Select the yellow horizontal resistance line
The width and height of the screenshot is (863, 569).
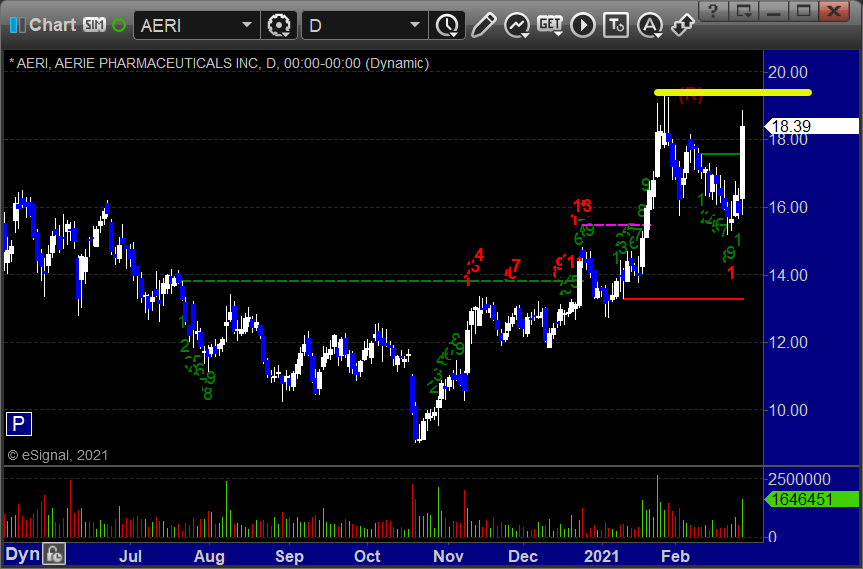coord(733,92)
